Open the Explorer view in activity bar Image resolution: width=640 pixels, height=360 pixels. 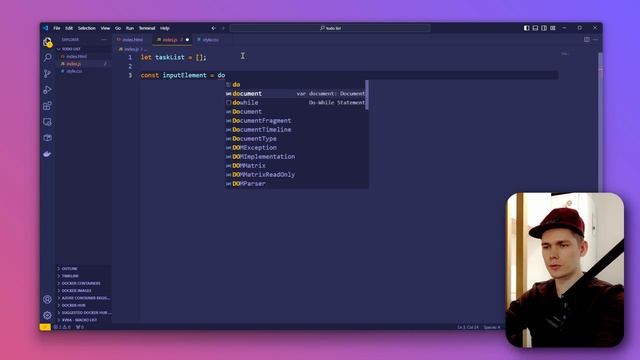(47, 42)
